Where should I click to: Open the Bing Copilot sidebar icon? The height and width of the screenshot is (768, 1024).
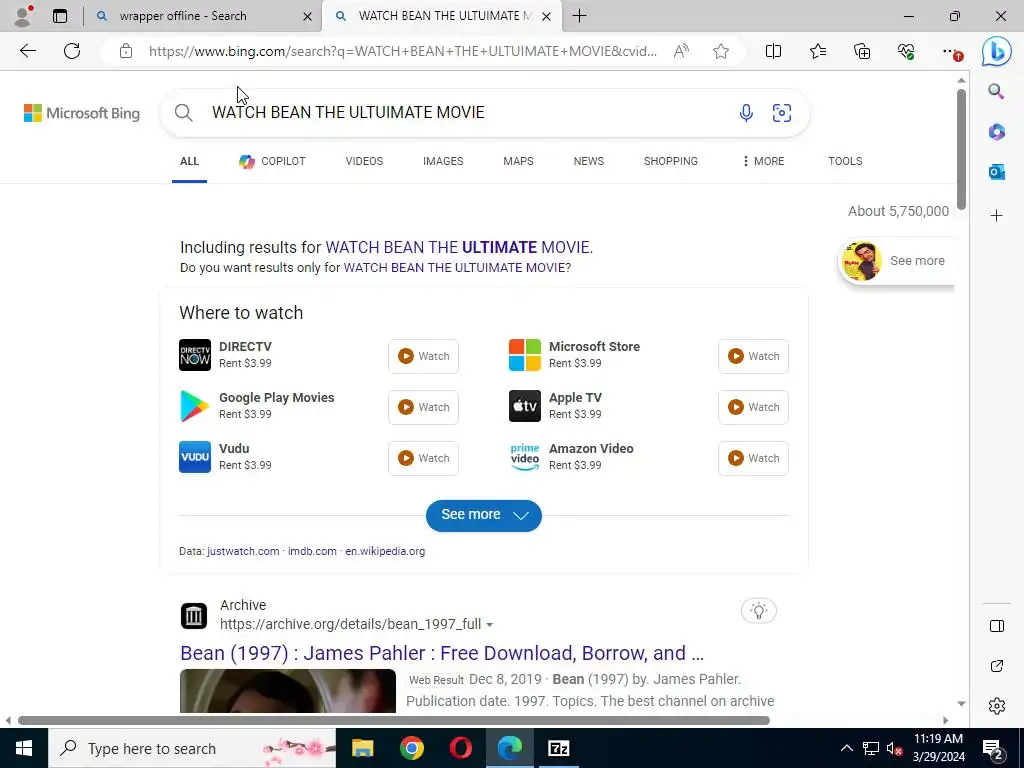coord(997,51)
